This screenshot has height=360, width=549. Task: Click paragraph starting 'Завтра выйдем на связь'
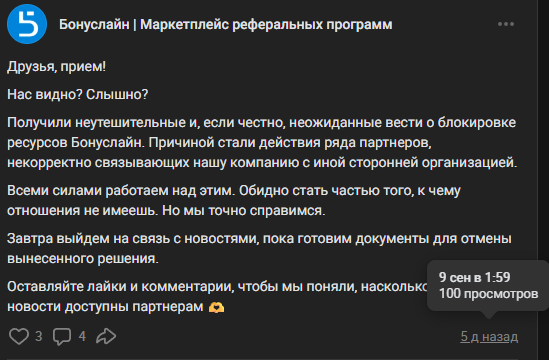pos(259,249)
